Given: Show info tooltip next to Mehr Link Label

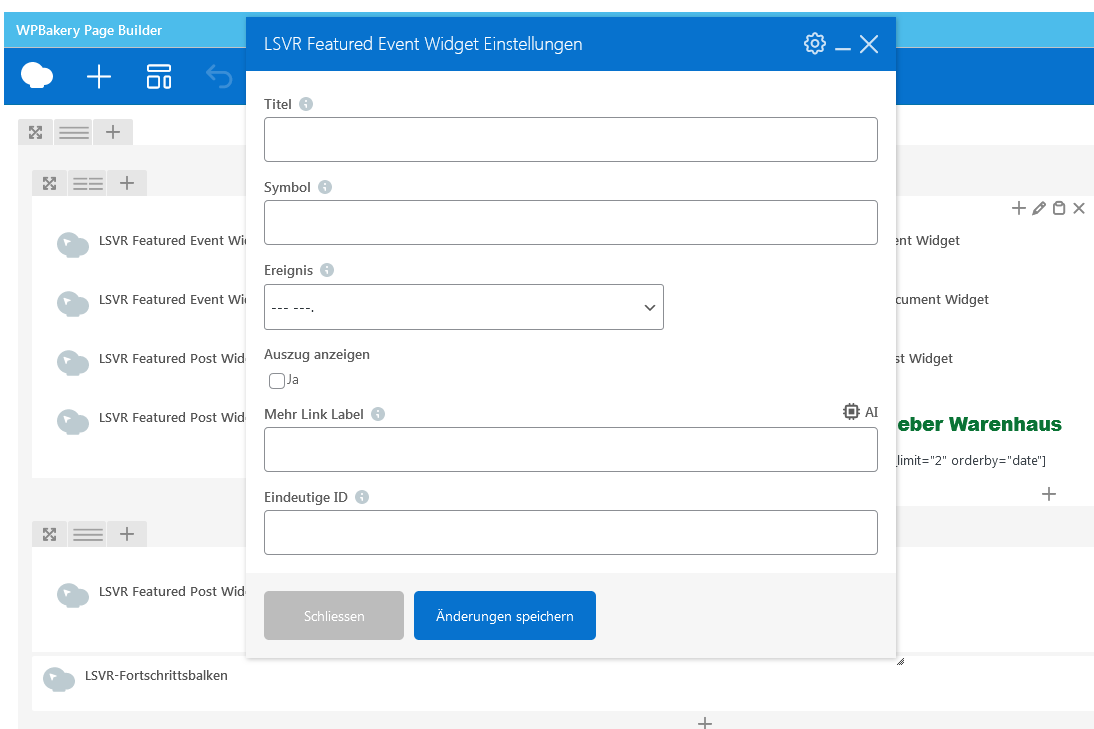Looking at the screenshot, I should tap(377, 414).
